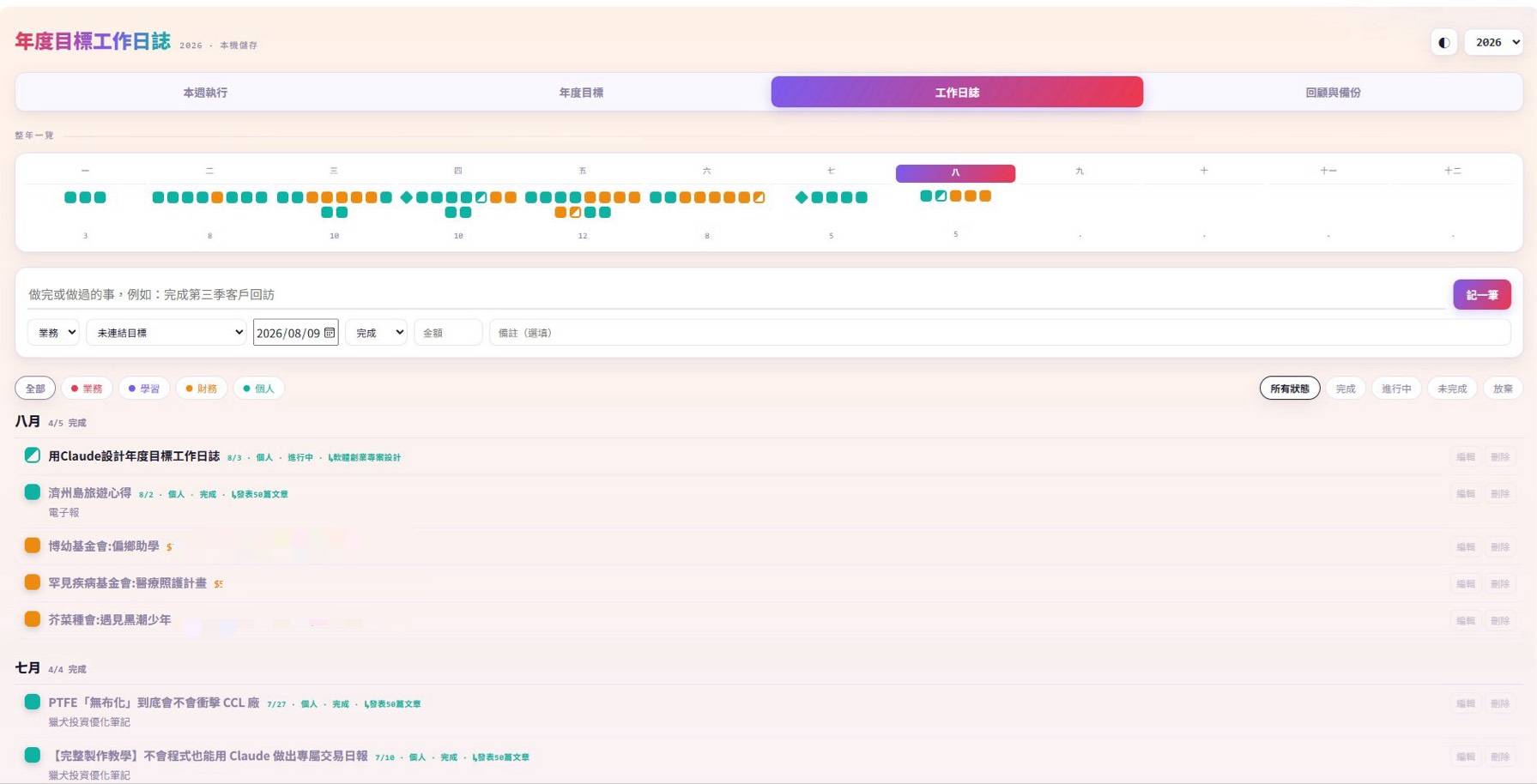
Task: Click the 七月 month section heading
Action: click(27, 667)
